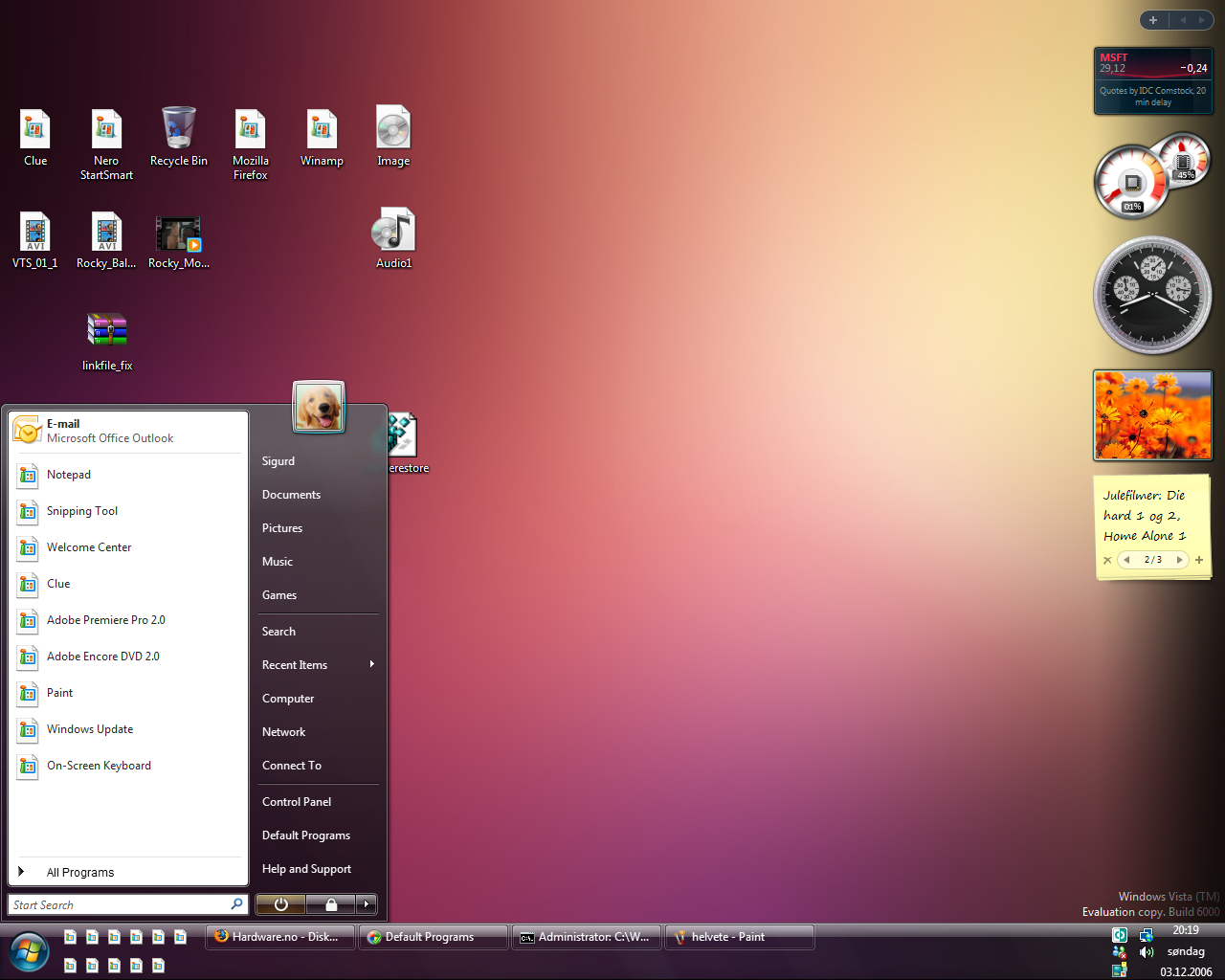This screenshot has width=1225, height=980.
Task: Delete the note with the X icon
Action: click(1107, 561)
